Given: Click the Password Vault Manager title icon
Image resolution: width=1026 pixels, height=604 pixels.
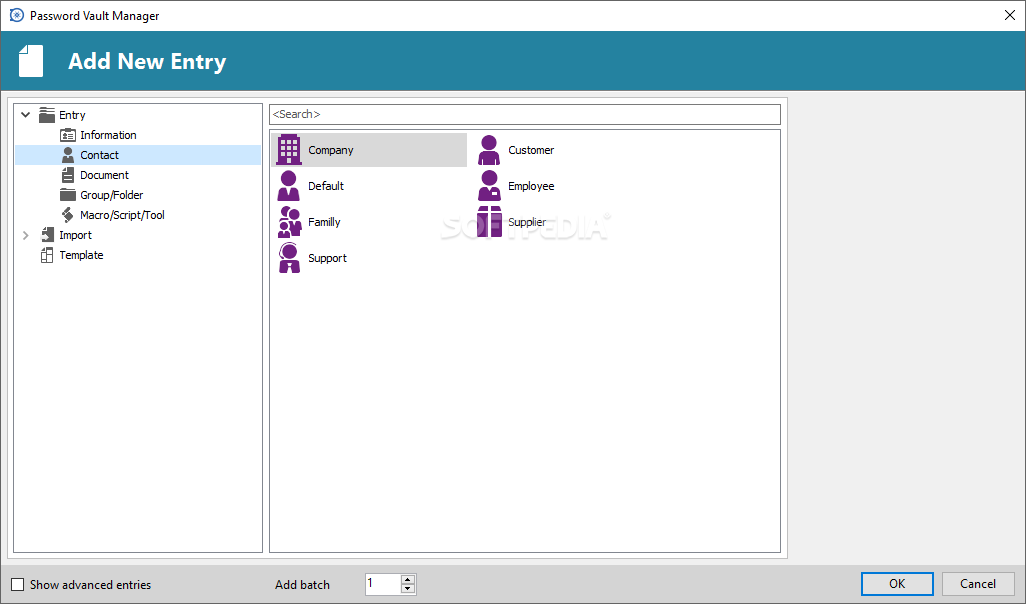Looking at the screenshot, I should pyautogui.click(x=17, y=15).
